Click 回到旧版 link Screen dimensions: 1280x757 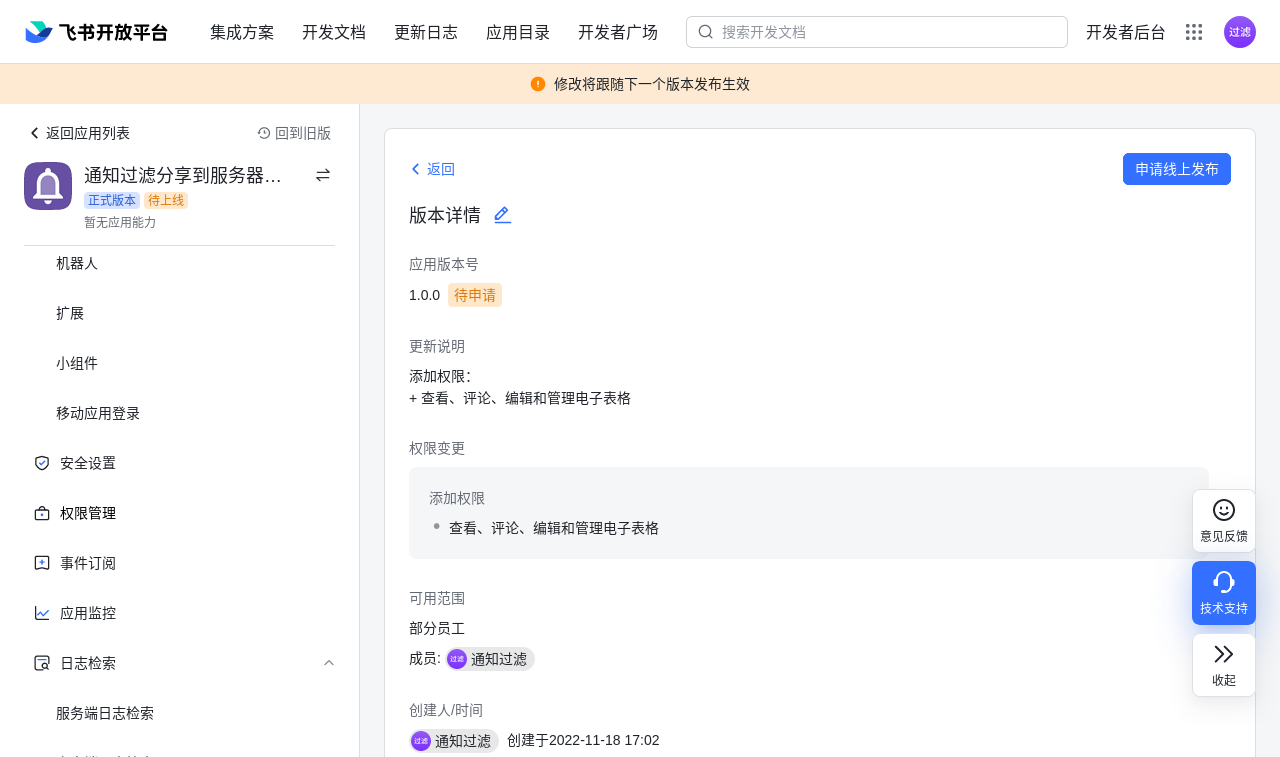[294, 133]
